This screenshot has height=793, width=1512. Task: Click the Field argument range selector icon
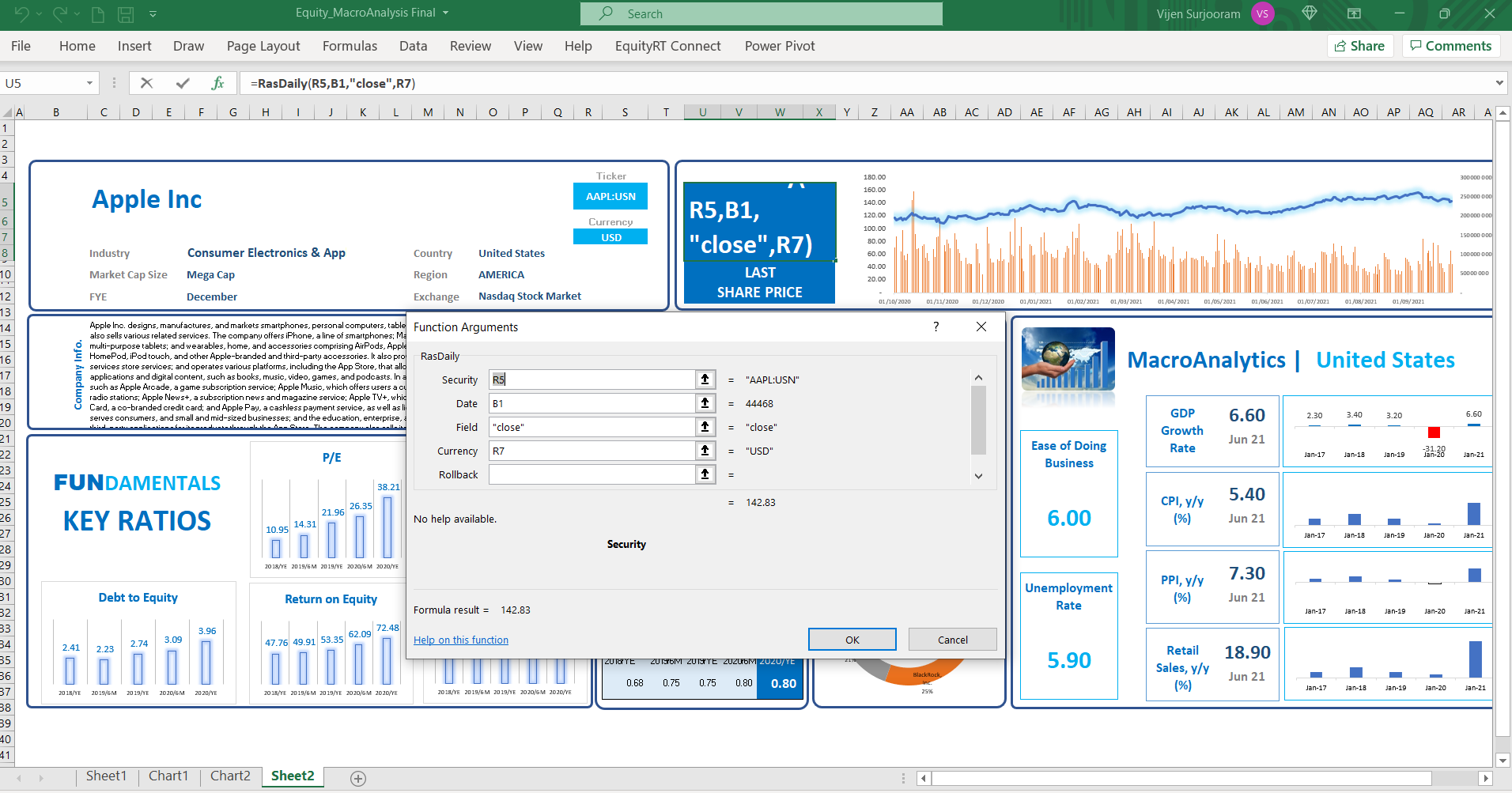705,427
